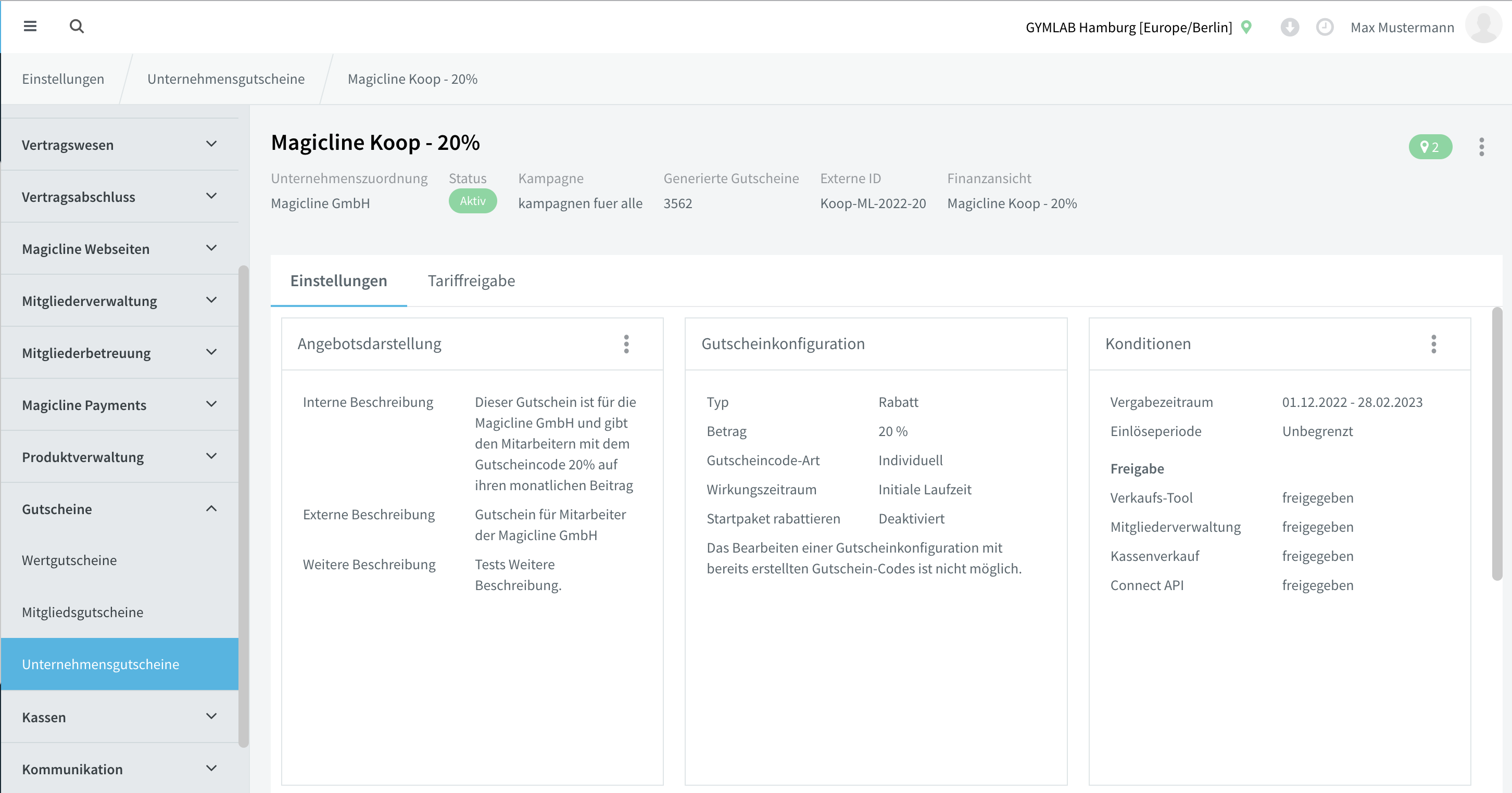This screenshot has height=793, width=1512.
Task: Select Unternehmensgutscheine in the sidebar
Action: pyautogui.click(x=120, y=664)
